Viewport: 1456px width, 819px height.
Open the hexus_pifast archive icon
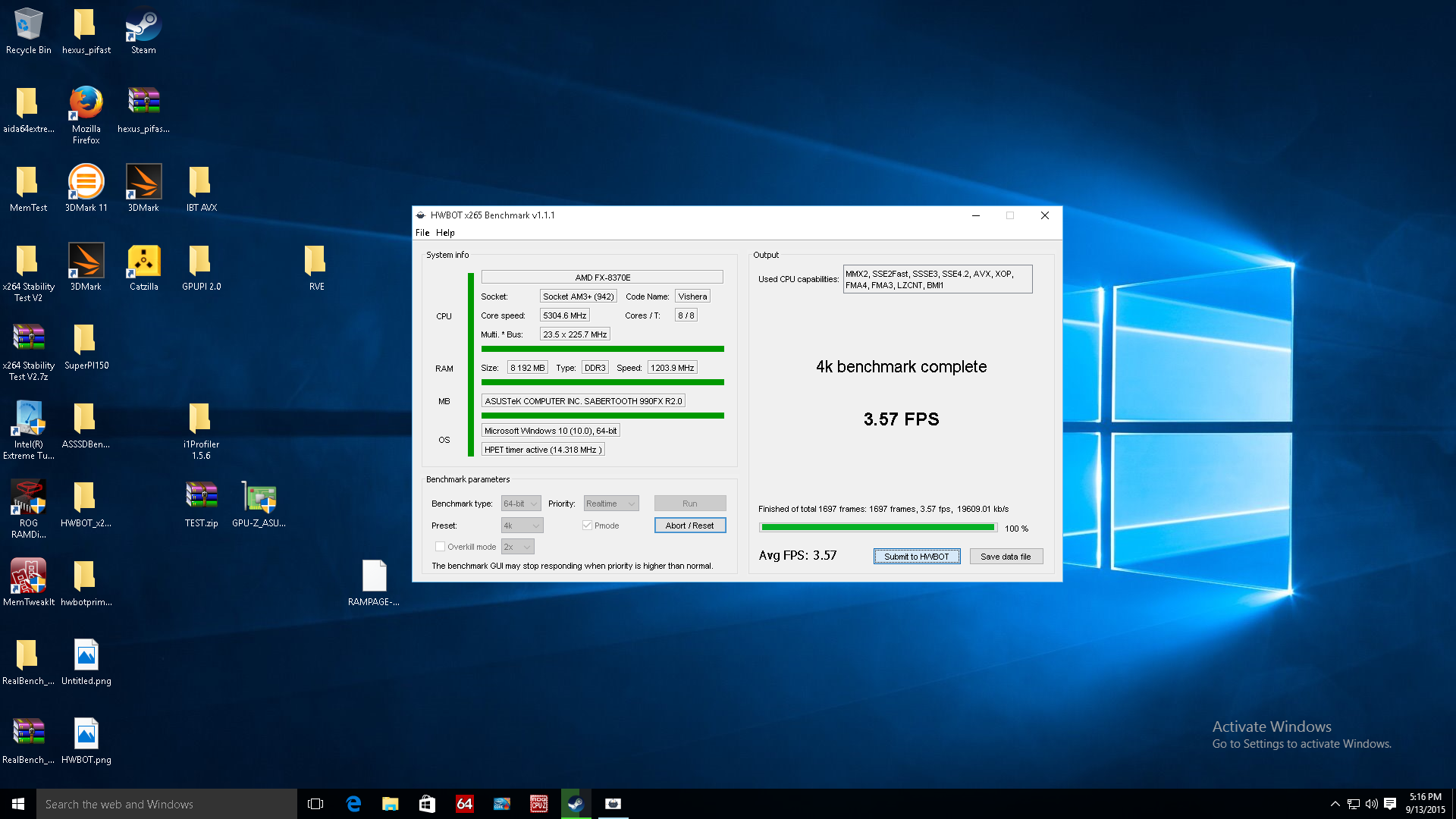click(x=143, y=109)
